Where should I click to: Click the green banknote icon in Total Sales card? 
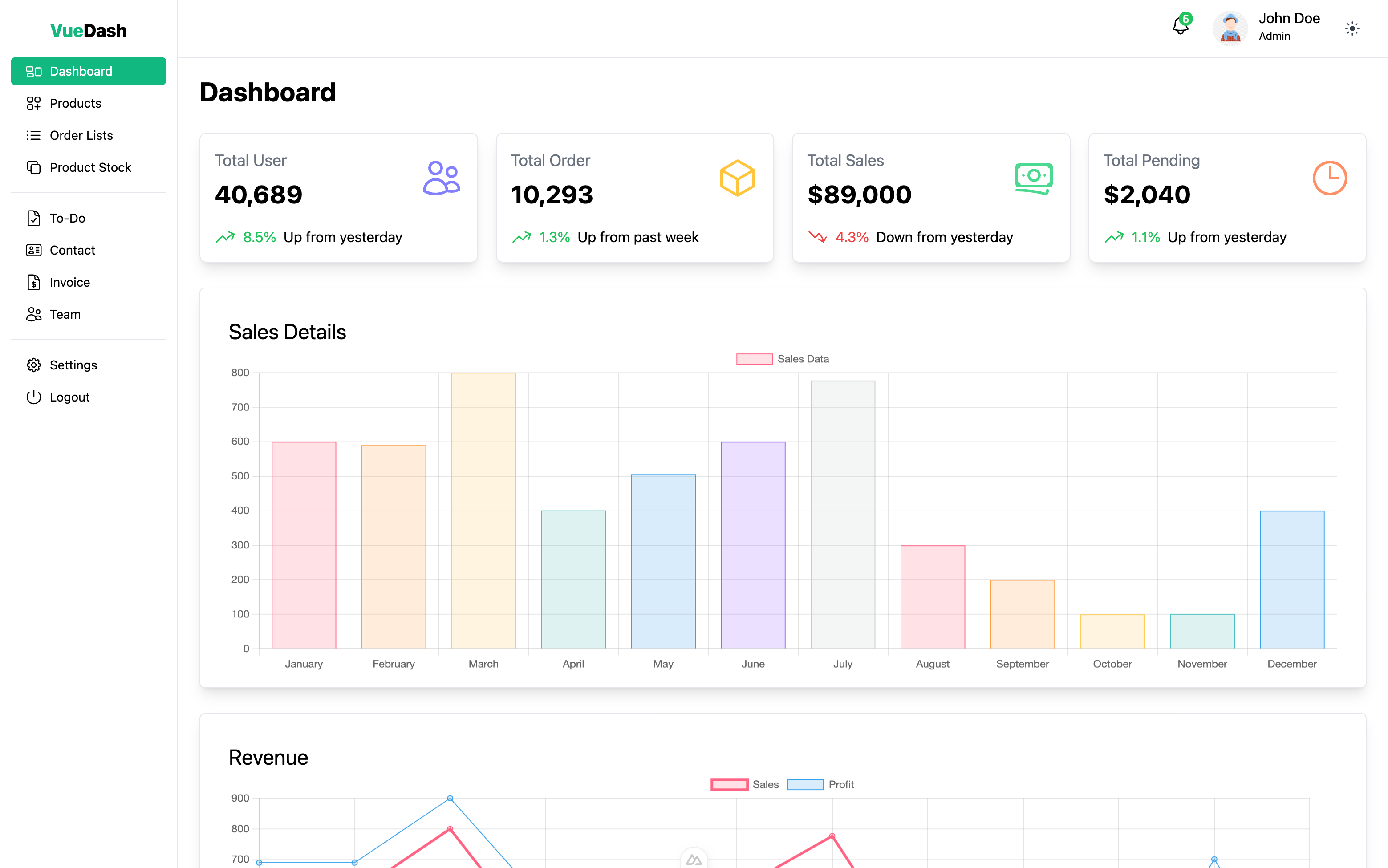(x=1034, y=178)
